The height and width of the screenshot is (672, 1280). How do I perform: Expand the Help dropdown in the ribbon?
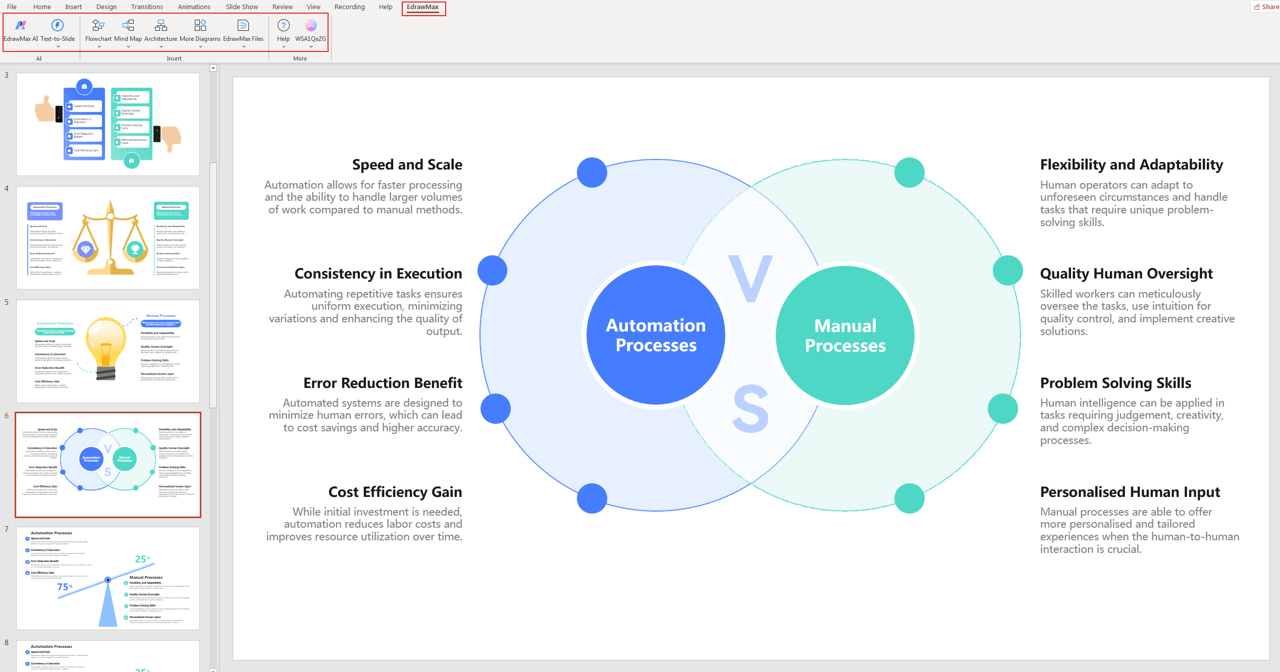(284, 47)
